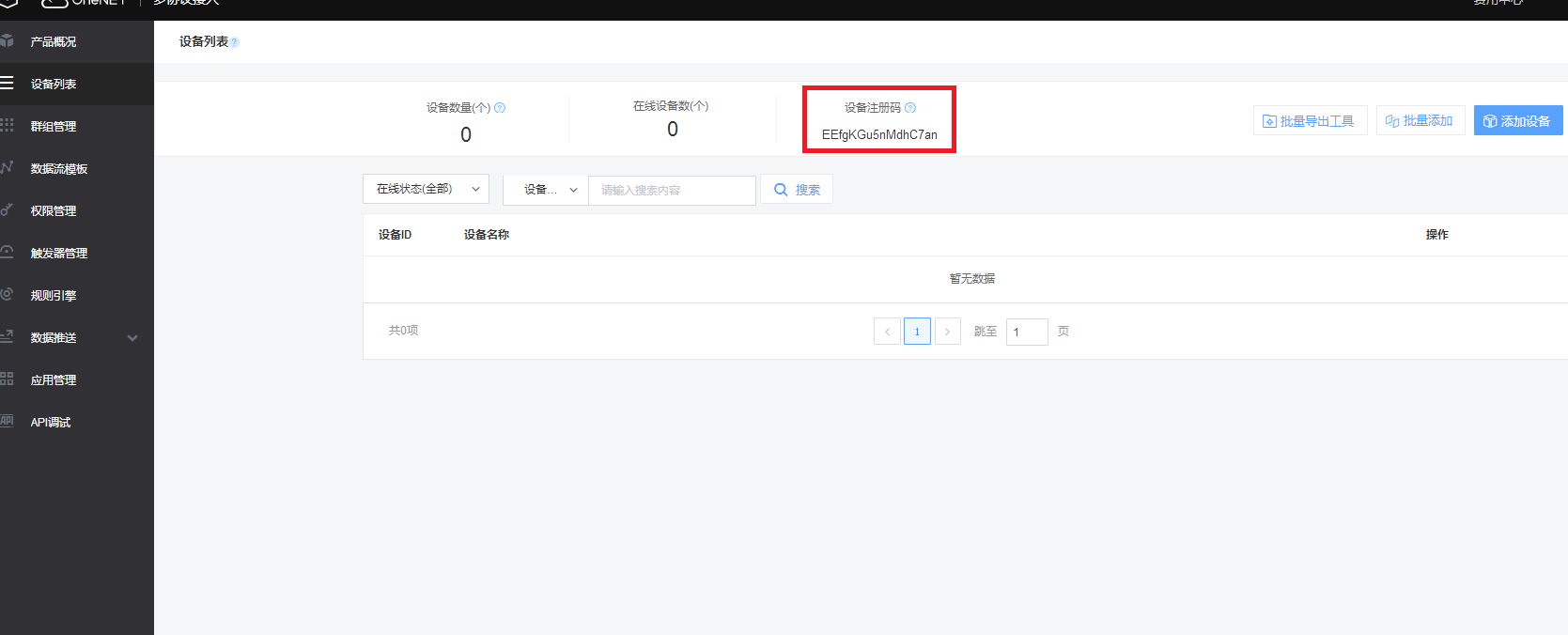The image size is (1568, 635).
Task: Click the 共0项 total count
Action: coord(403,331)
